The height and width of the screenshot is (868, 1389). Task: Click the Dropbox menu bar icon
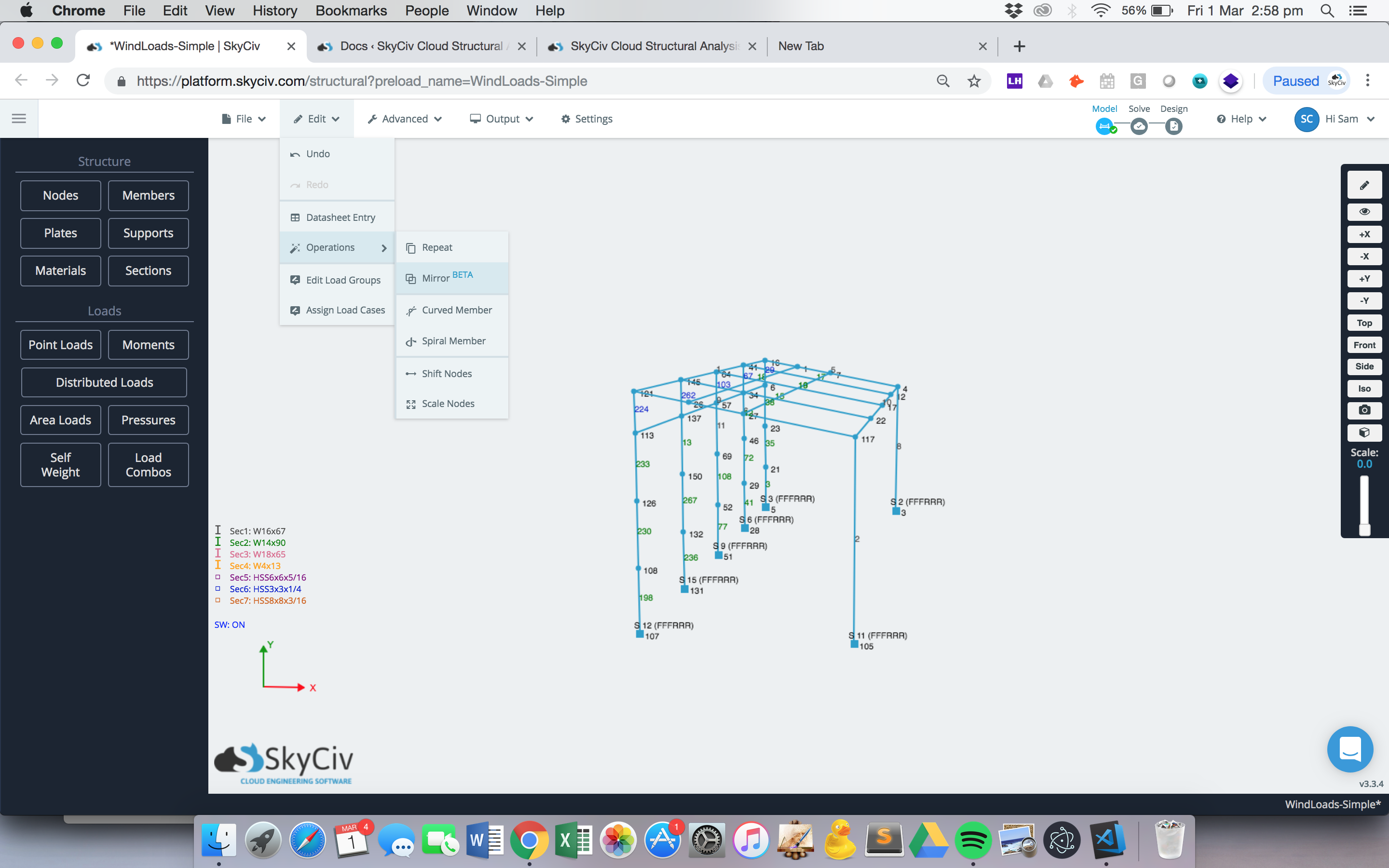click(x=1014, y=10)
